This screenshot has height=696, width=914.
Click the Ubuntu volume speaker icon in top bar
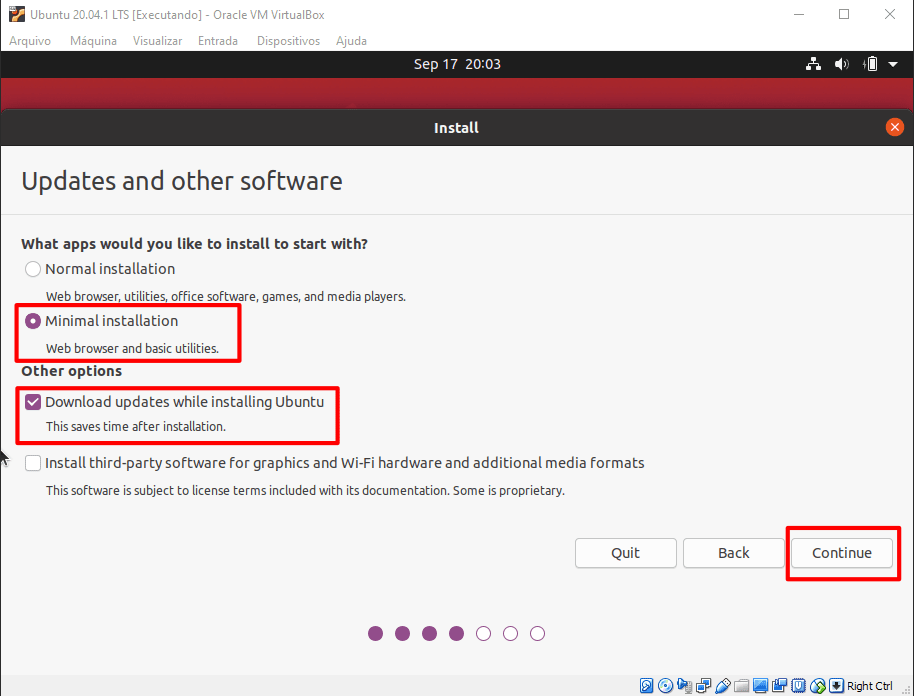click(841, 64)
